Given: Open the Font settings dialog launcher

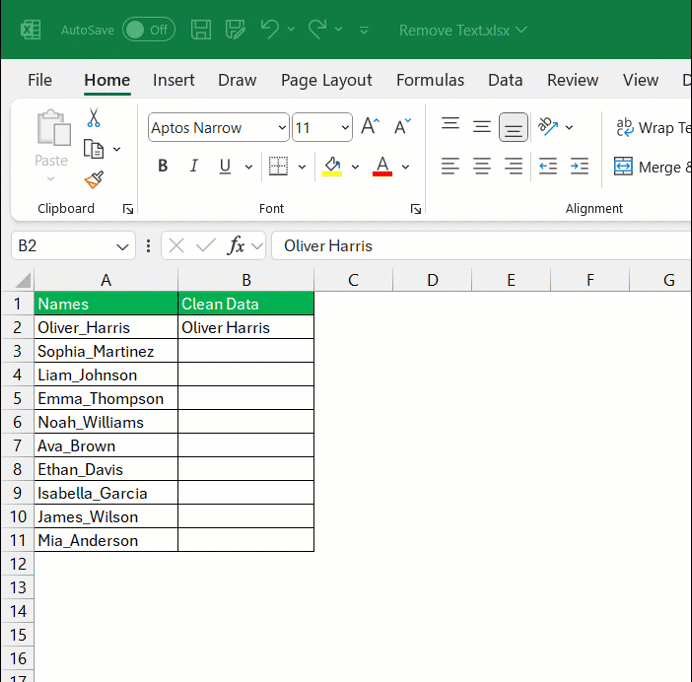Looking at the screenshot, I should [x=416, y=209].
